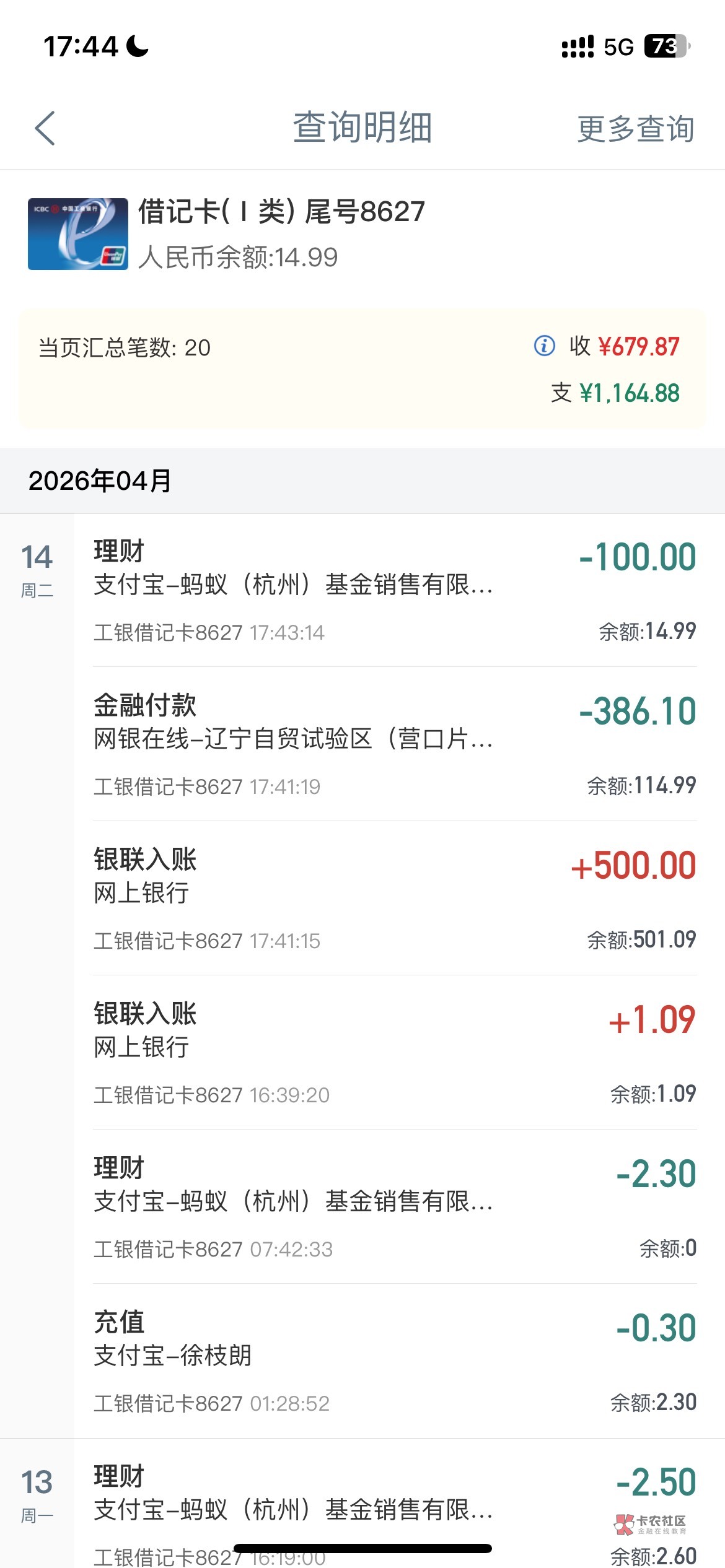Image resolution: width=725 pixels, height=1568 pixels.
Task: Tap the 5G signal indicator
Action: tap(618, 47)
